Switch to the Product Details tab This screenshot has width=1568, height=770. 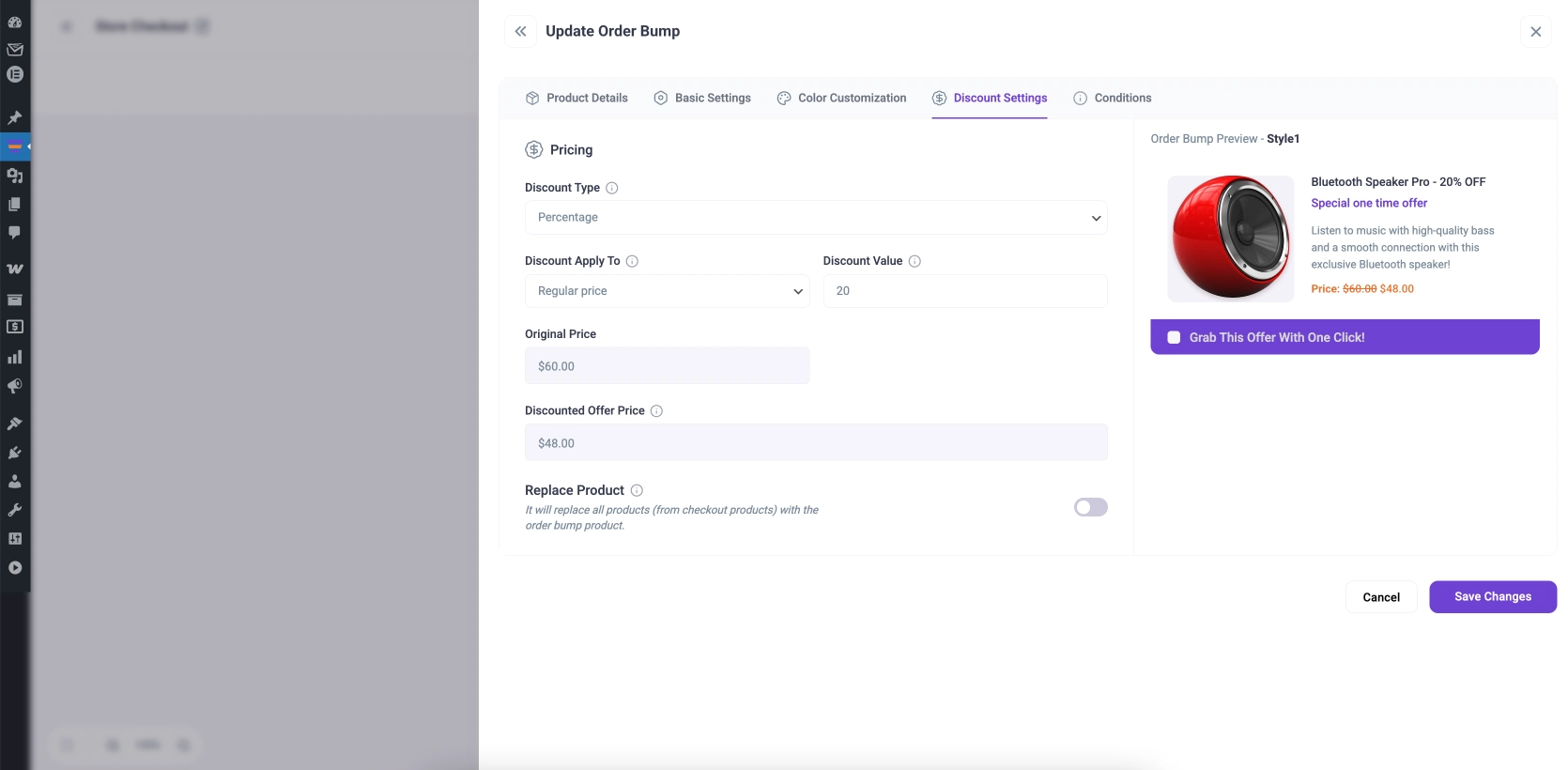click(x=576, y=98)
